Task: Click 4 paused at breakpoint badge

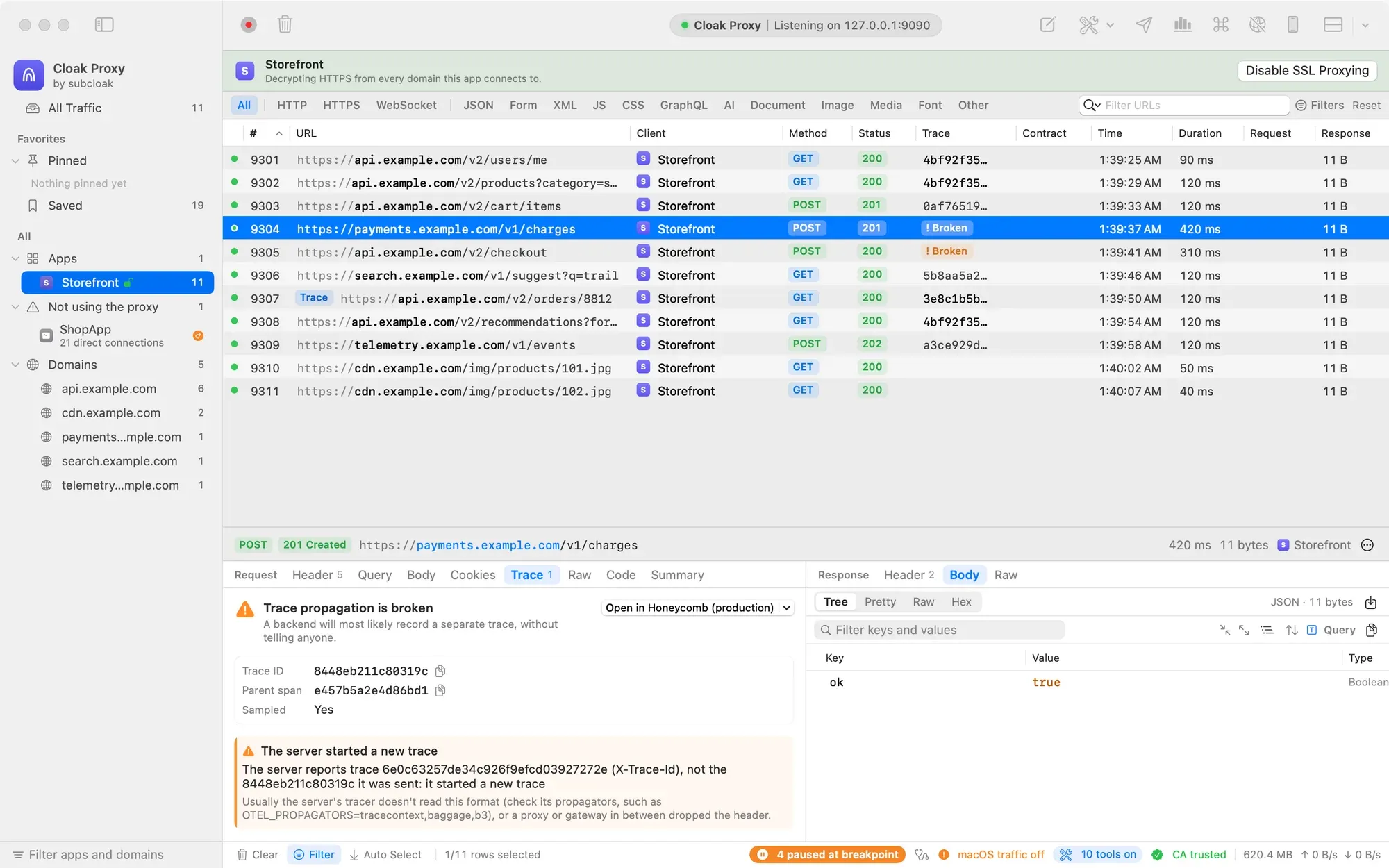Action: (827, 855)
